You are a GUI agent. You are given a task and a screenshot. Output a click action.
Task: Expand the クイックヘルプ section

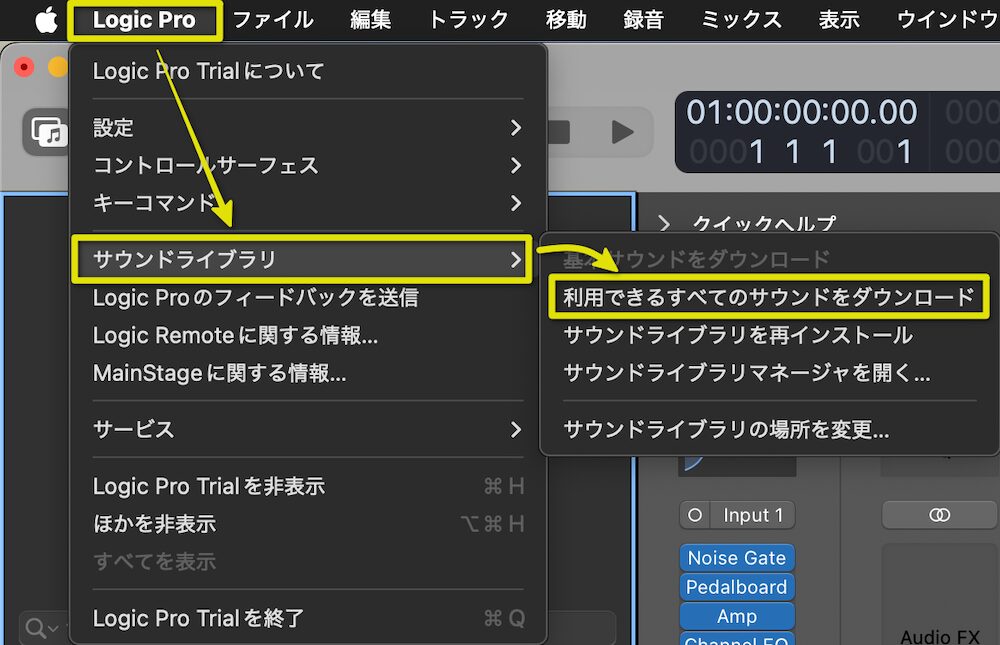click(665, 223)
